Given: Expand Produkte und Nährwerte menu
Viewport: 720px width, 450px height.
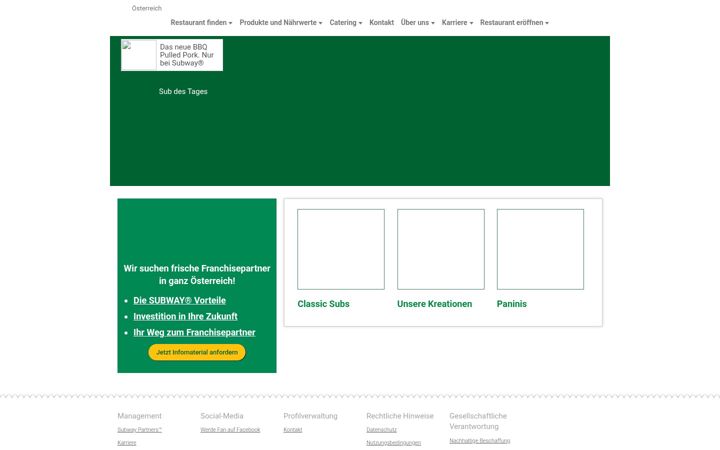Looking at the screenshot, I should [x=281, y=22].
